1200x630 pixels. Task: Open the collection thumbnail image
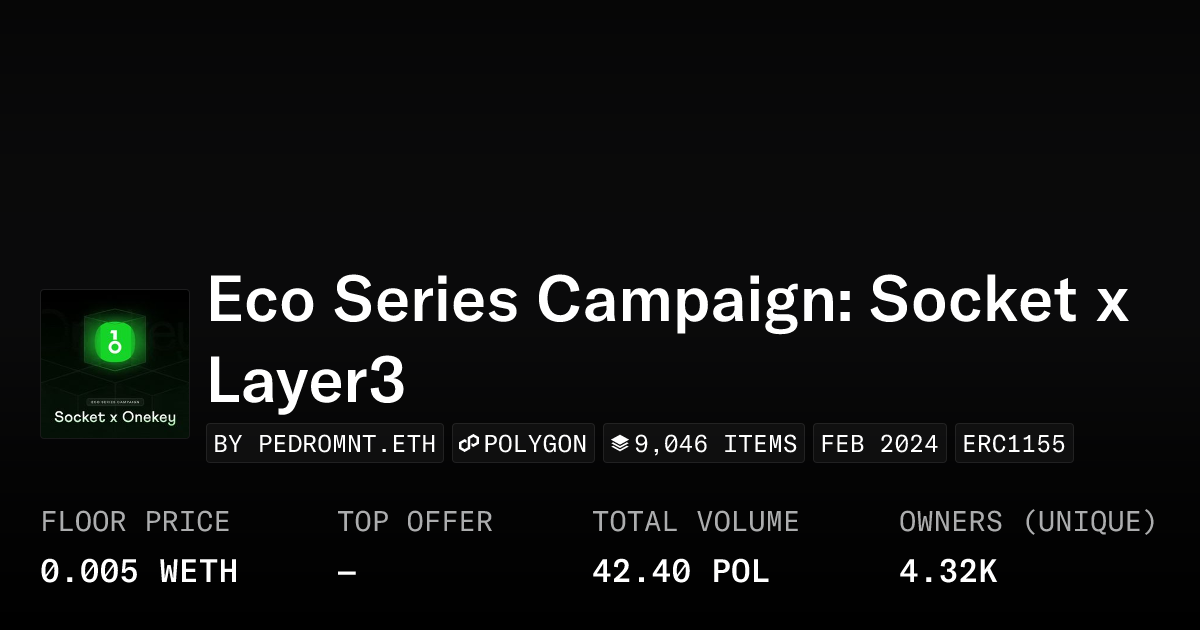point(115,364)
